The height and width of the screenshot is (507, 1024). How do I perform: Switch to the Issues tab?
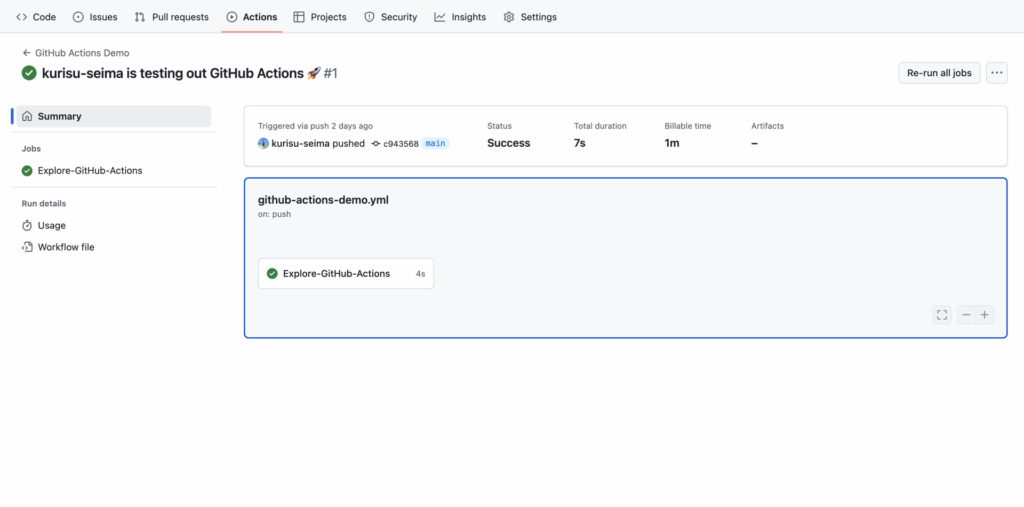(95, 17)
